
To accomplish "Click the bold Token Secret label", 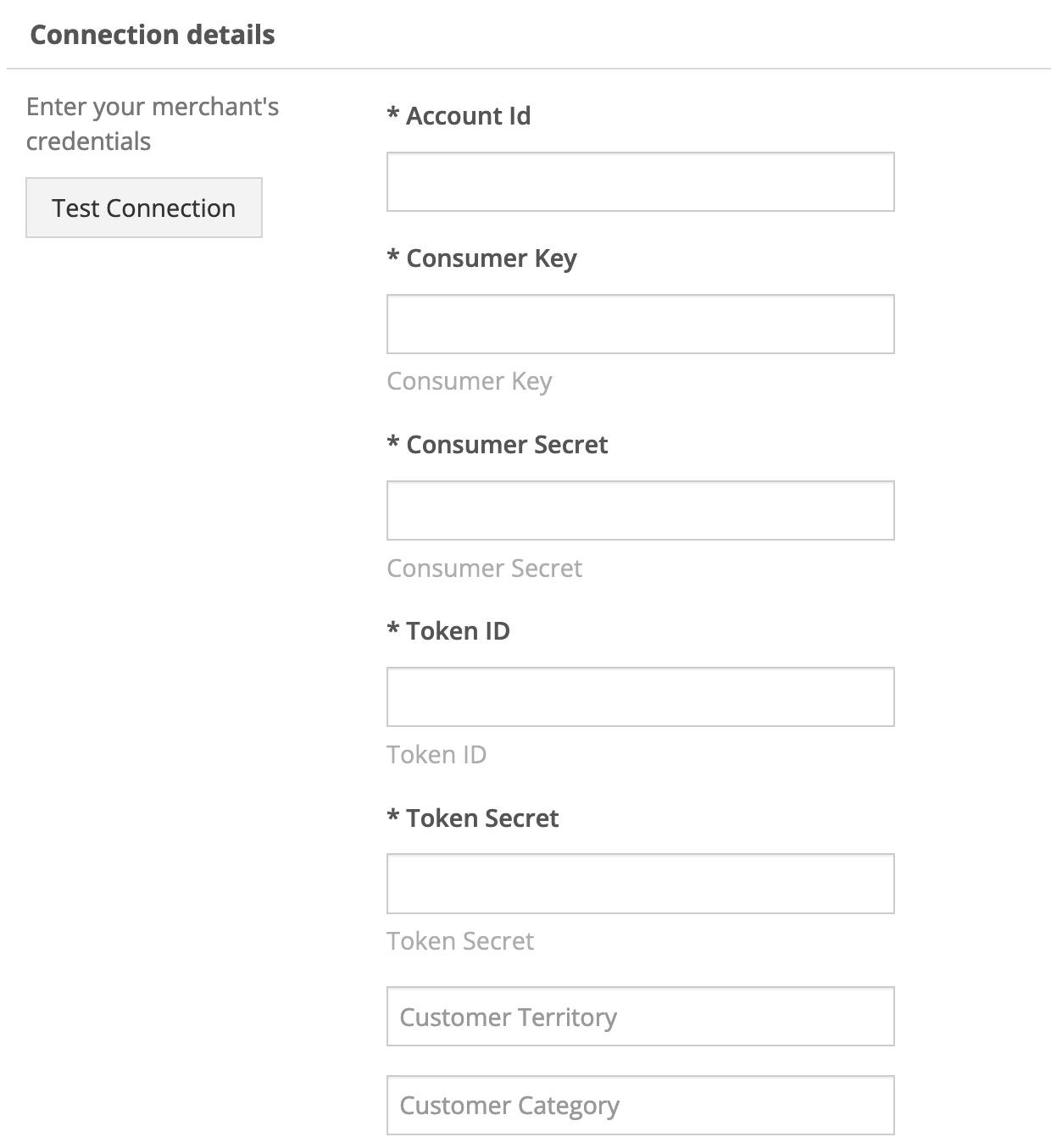I will pos(482,818).
